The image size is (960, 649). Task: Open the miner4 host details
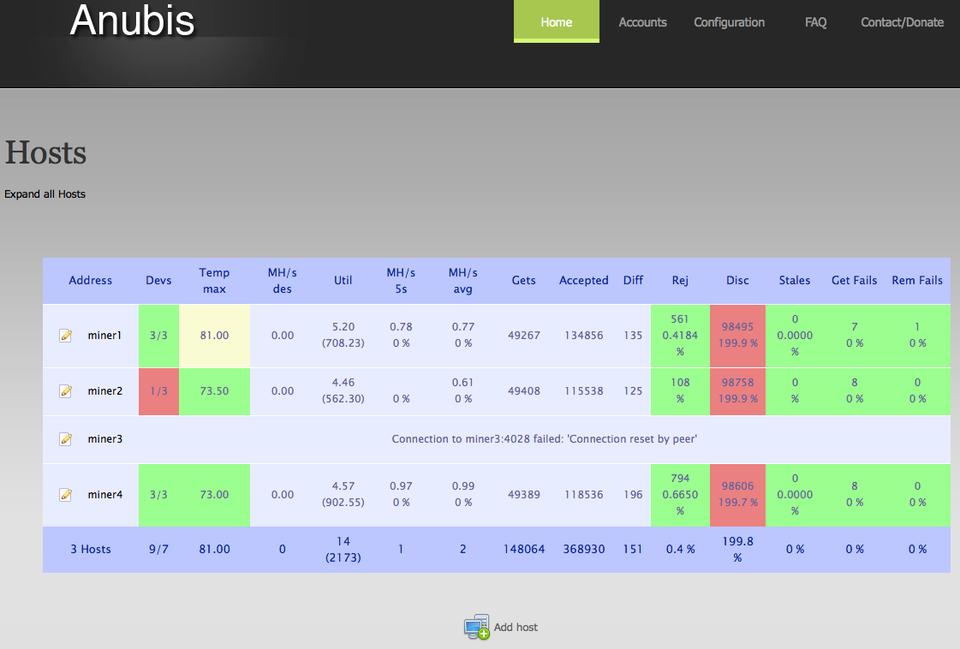coord(104,494)
